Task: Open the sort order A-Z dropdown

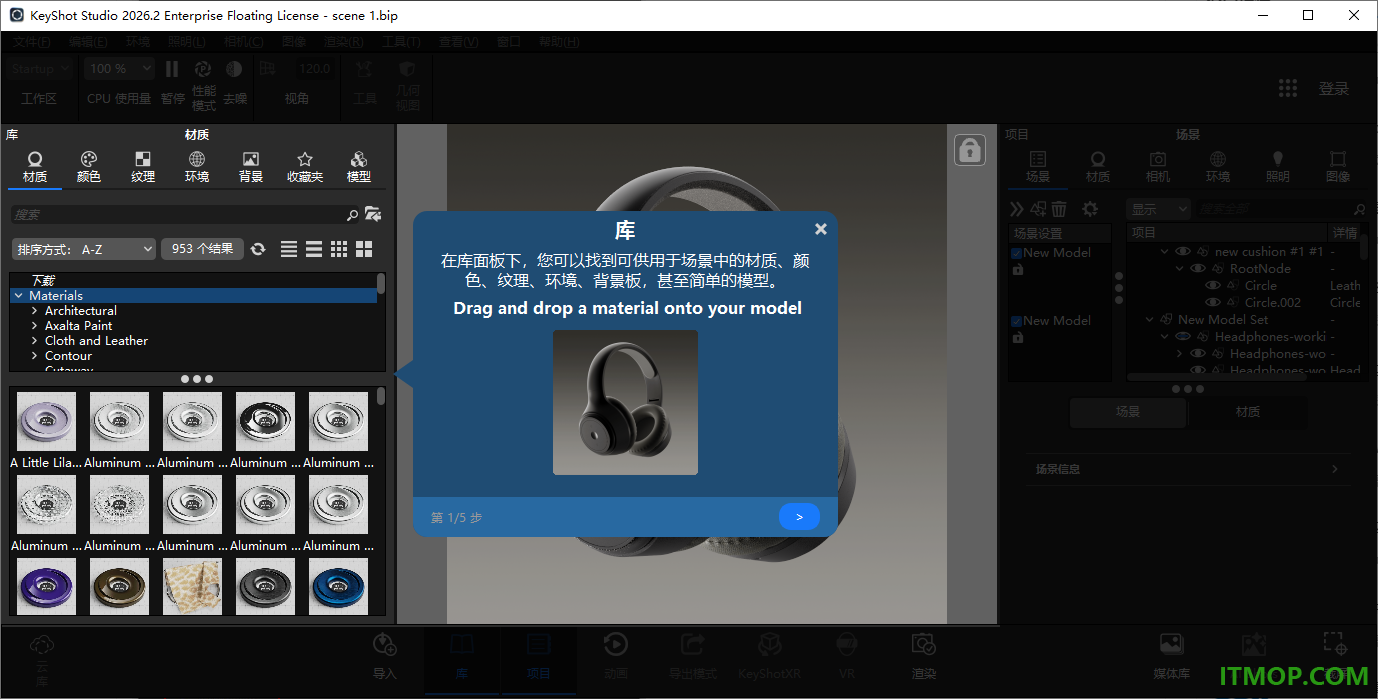Action: 84,249
